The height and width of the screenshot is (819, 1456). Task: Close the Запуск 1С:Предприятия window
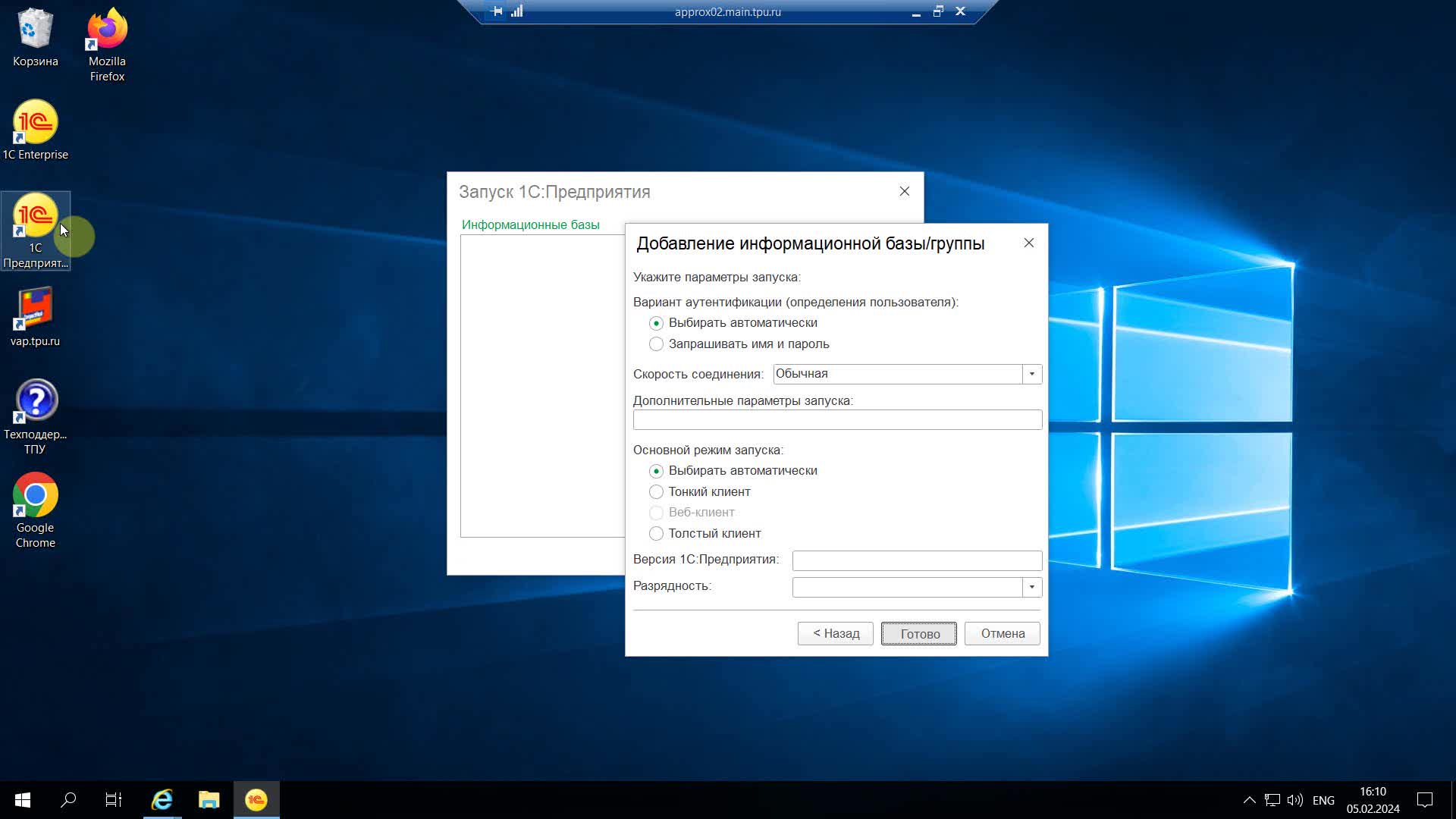905,191
